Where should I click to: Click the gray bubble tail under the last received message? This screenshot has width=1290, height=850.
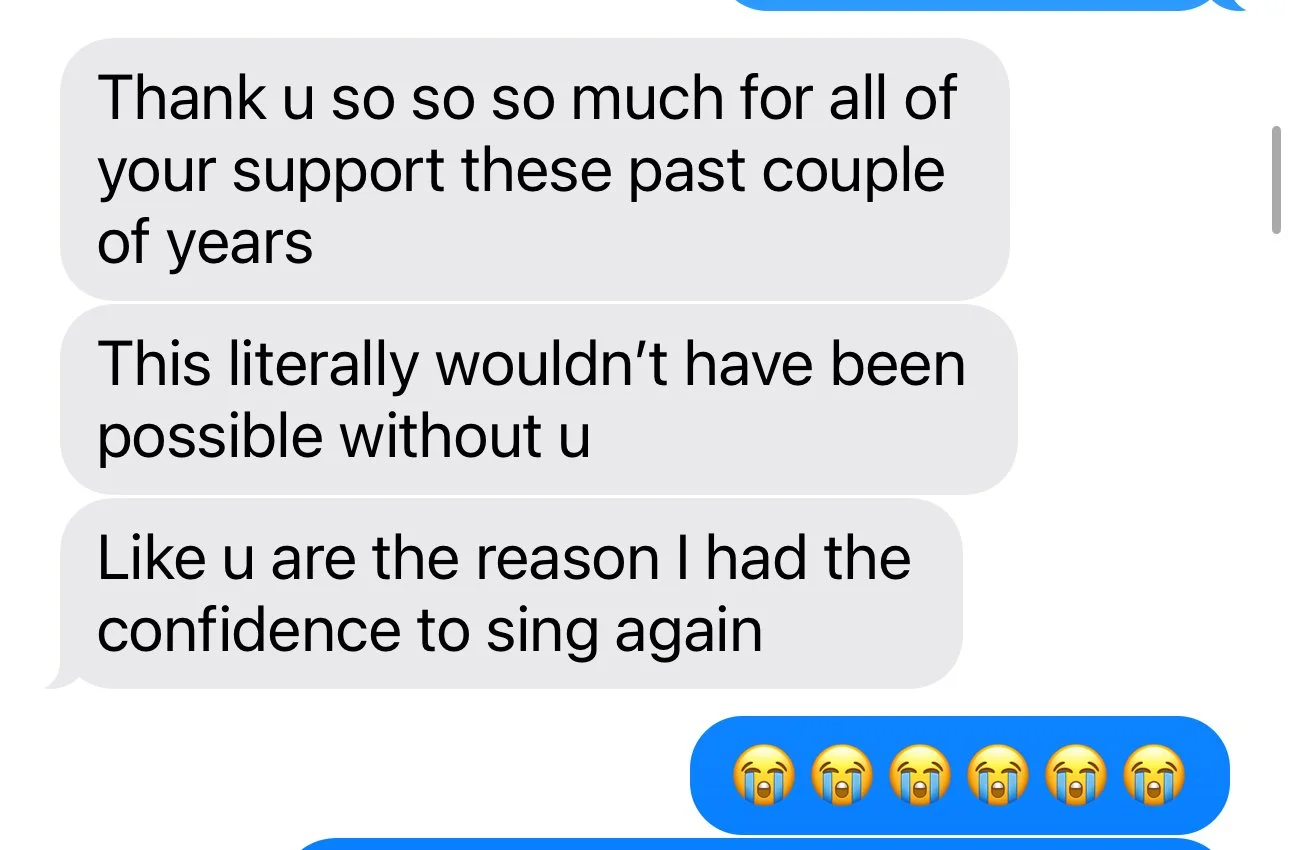tap(62, 678)
